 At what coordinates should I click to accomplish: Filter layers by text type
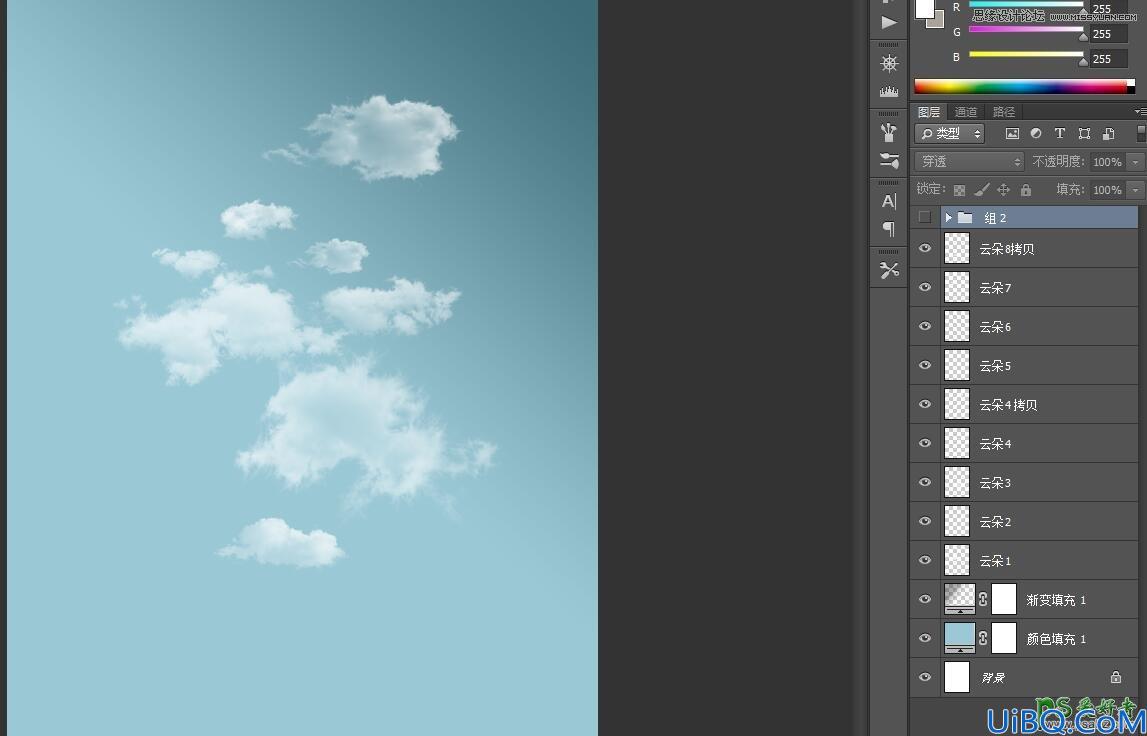pos(1059,133)
